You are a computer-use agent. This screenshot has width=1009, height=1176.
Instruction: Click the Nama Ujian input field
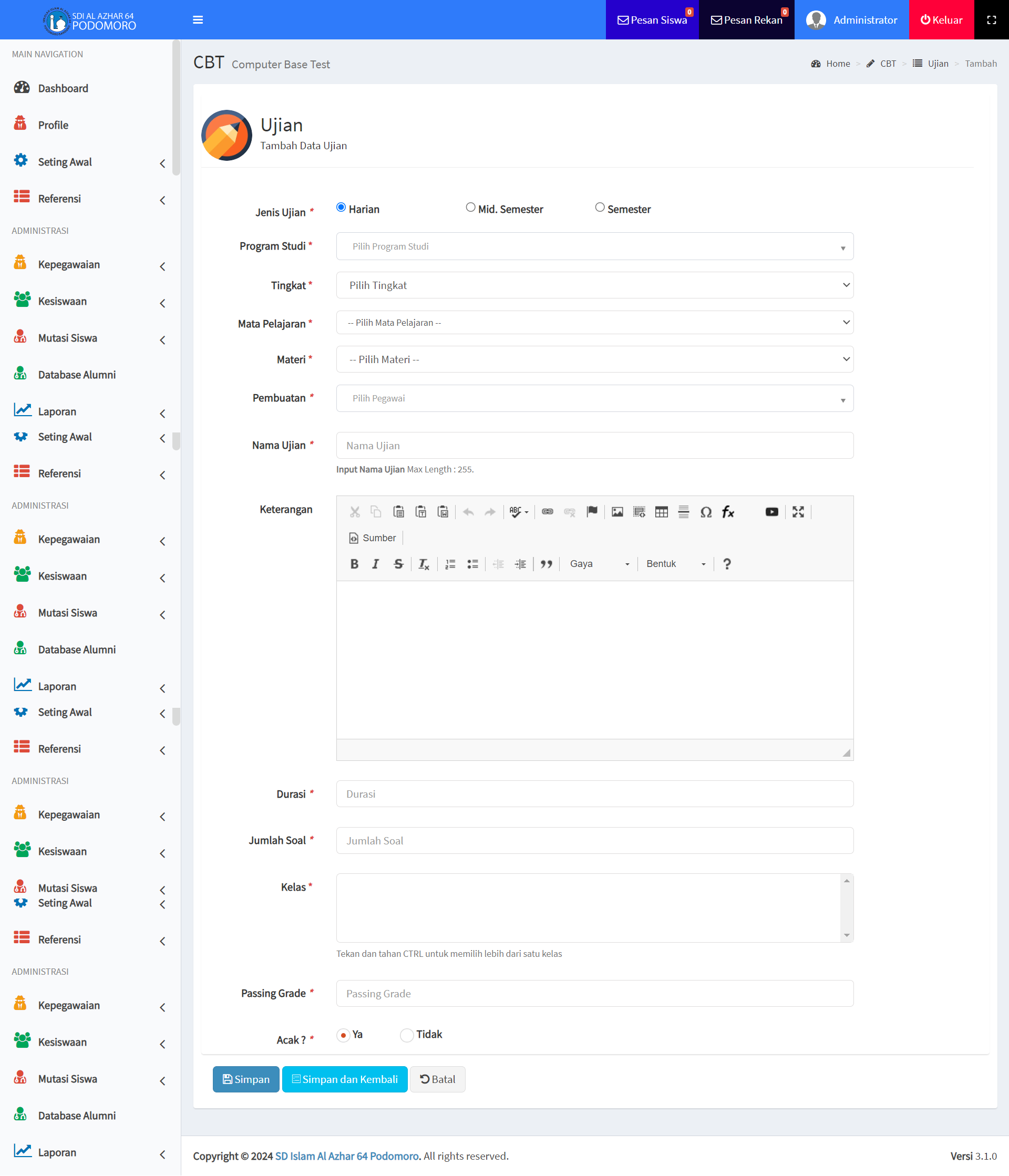[x=594, y=446]
